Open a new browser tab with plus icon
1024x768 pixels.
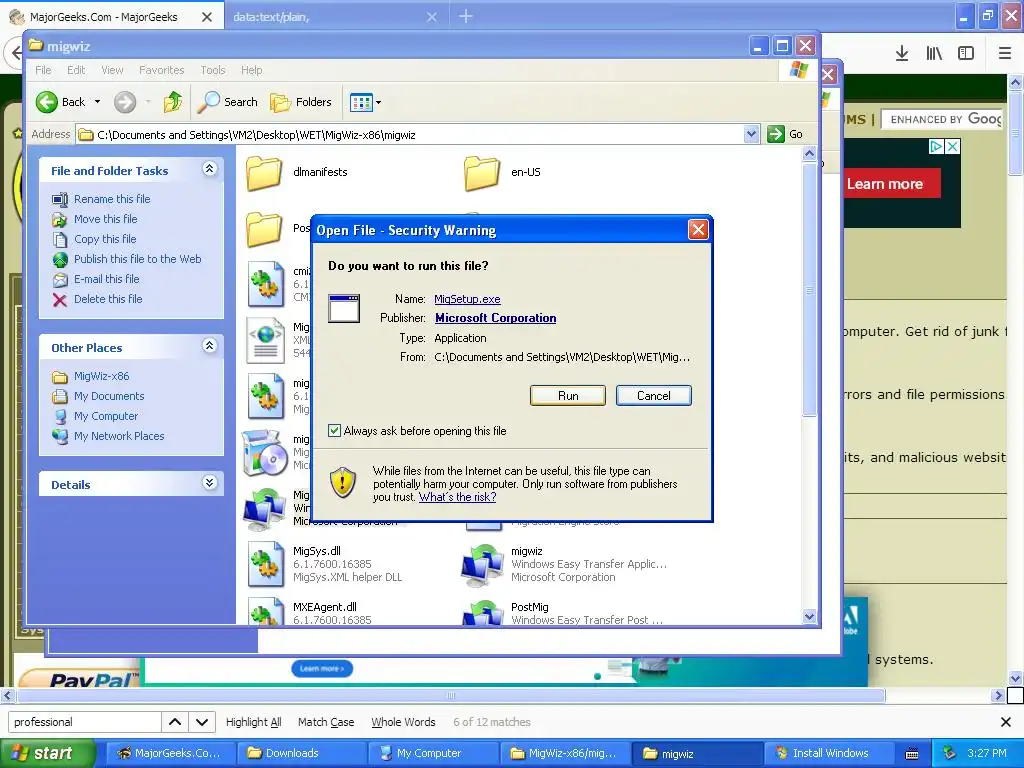pyautogui.click(x=466, y=16)
